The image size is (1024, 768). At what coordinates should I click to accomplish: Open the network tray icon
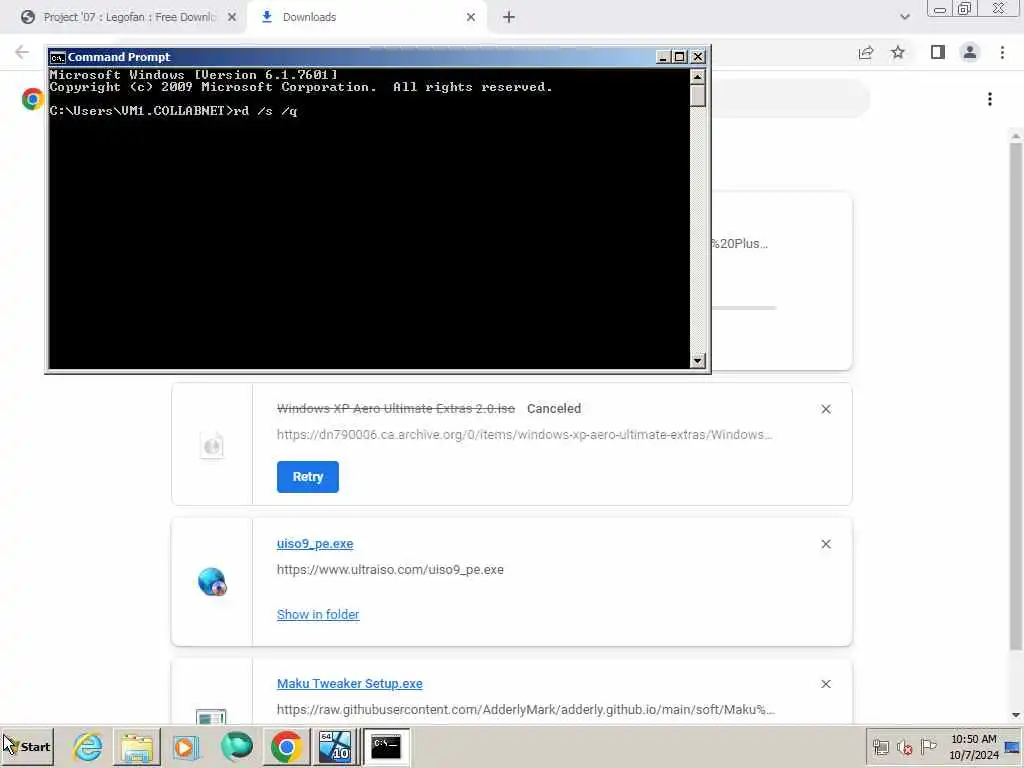pyautogui.click(x=881, y=747)
